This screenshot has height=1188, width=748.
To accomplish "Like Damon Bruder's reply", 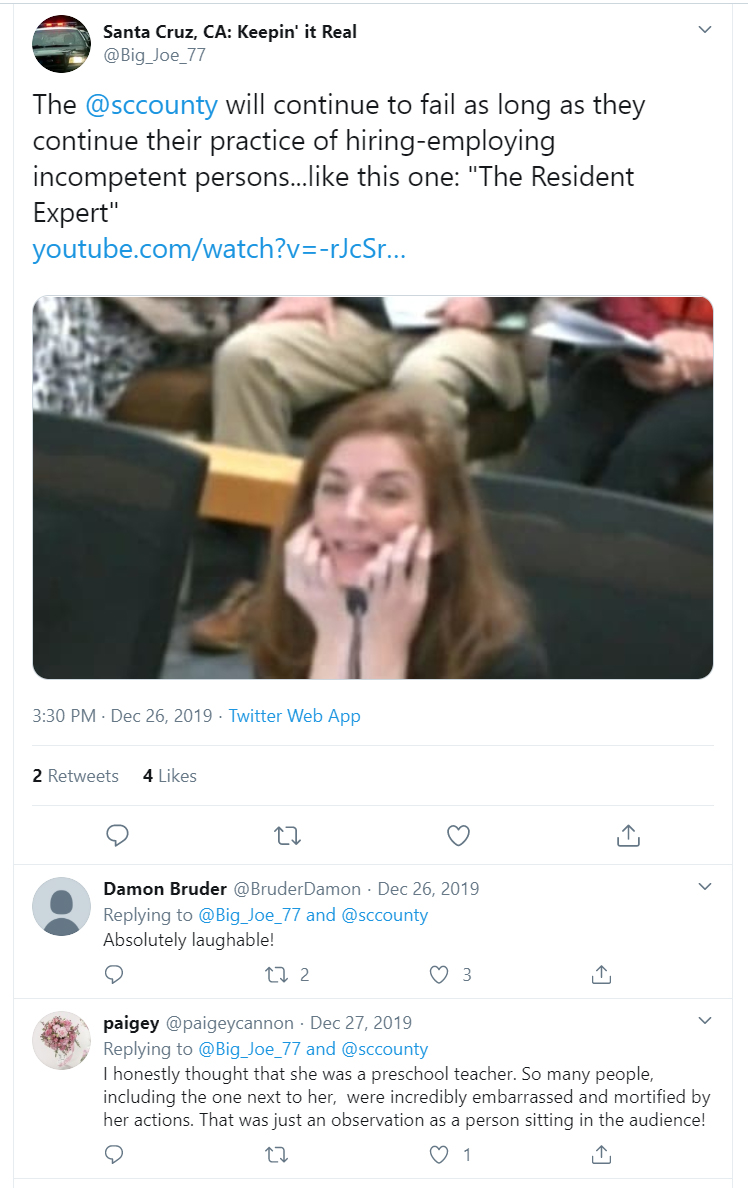I will point(439,974).
